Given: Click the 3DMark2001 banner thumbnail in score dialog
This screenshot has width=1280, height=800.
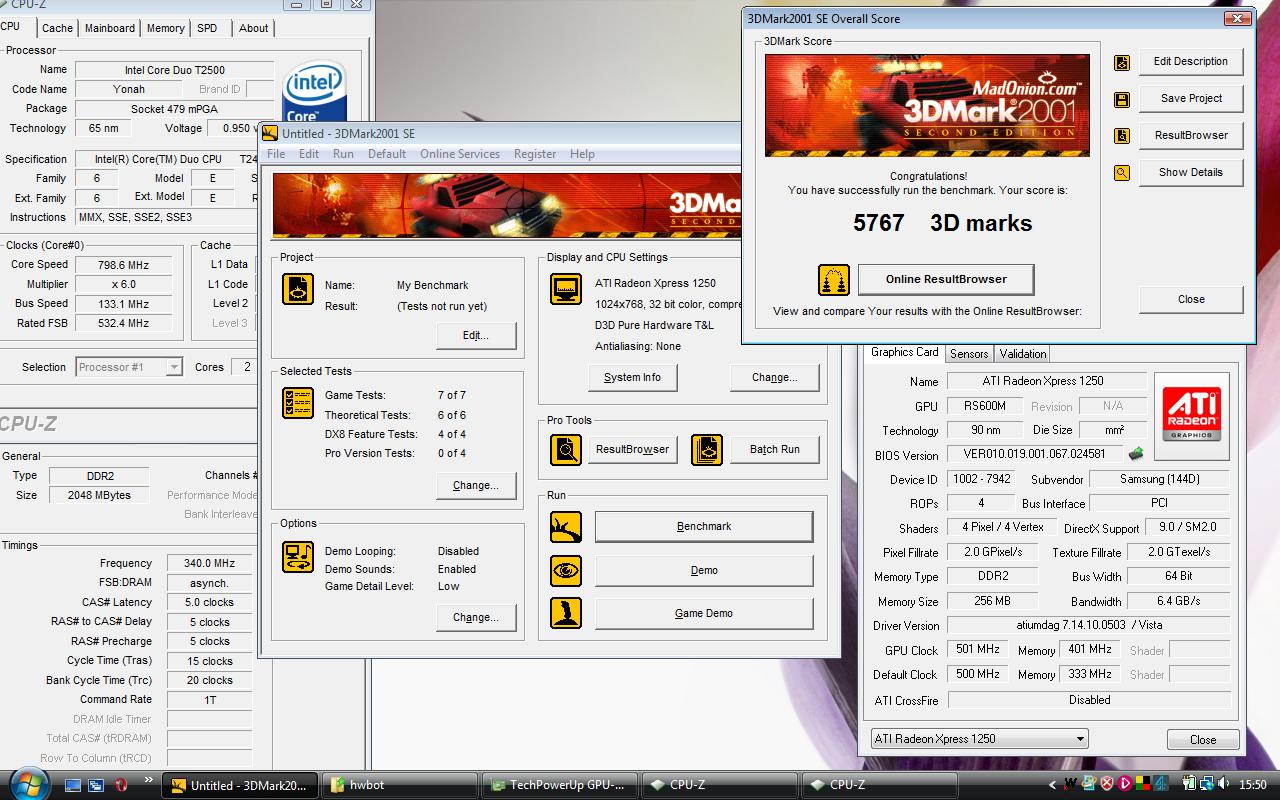Looking at the screenshot, I should [x=927, y=106].
